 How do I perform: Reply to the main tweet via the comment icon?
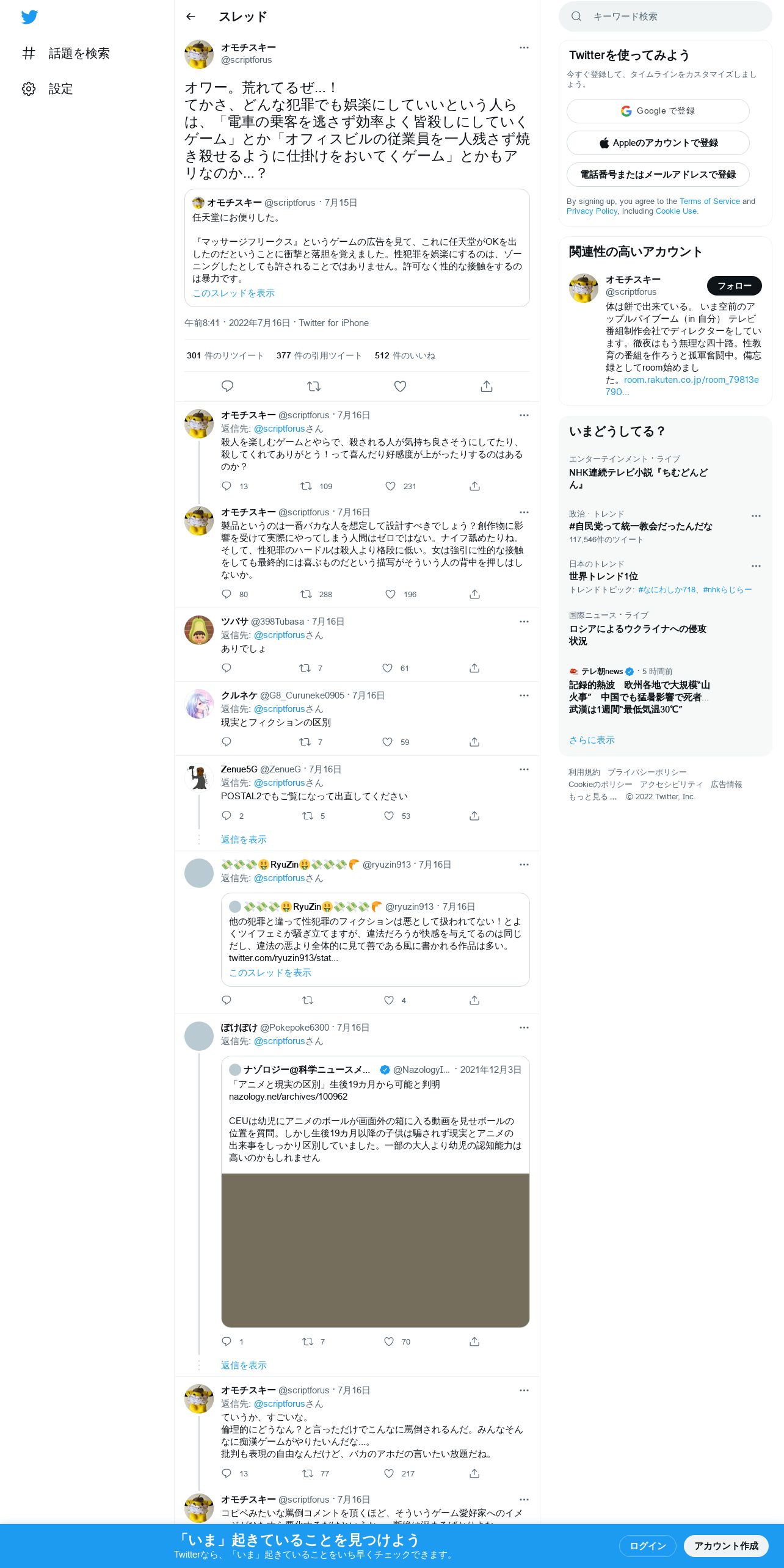(227, 386)
